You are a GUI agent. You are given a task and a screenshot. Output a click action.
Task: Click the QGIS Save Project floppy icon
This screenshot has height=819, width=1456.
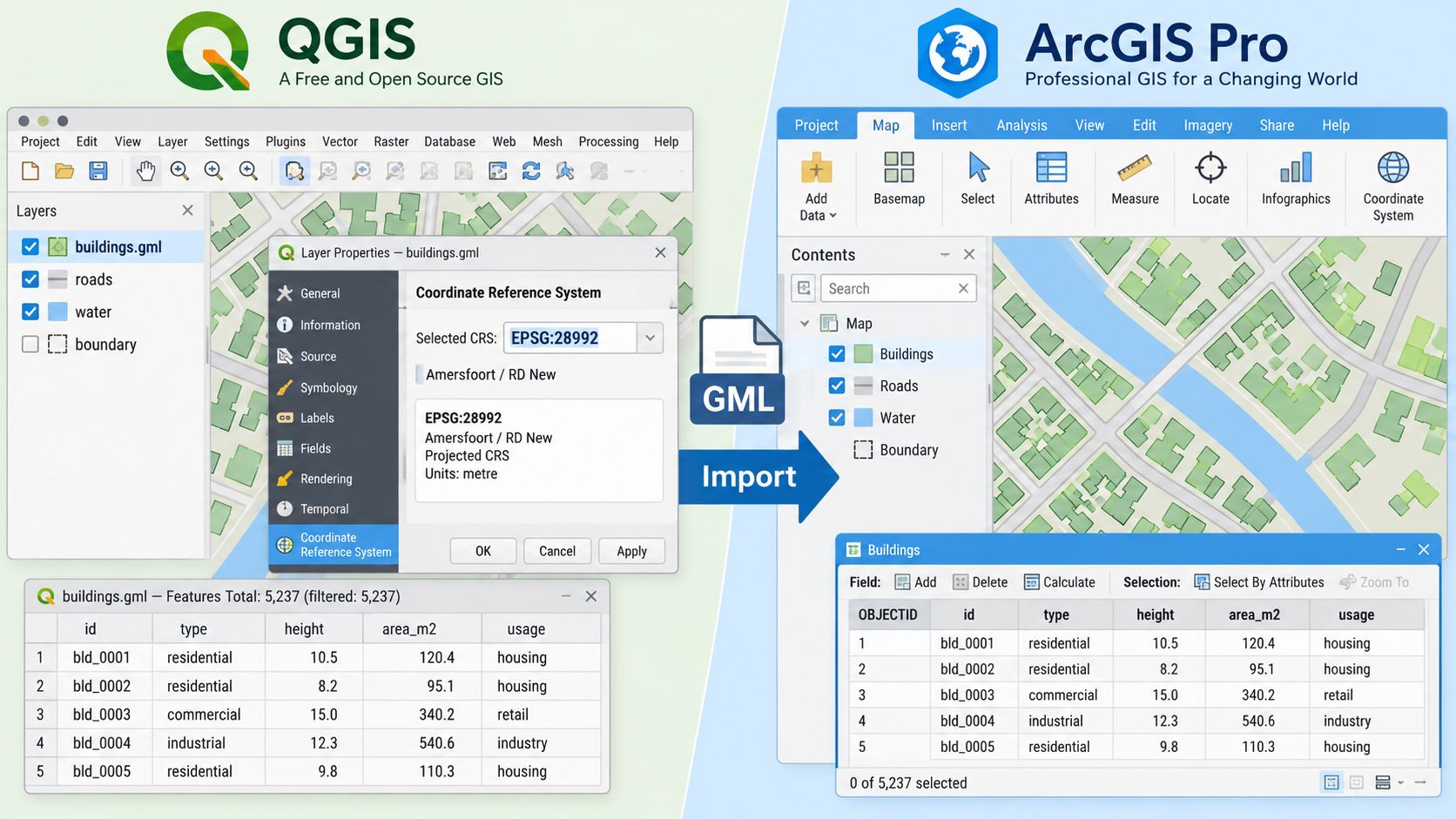point(98,171)
